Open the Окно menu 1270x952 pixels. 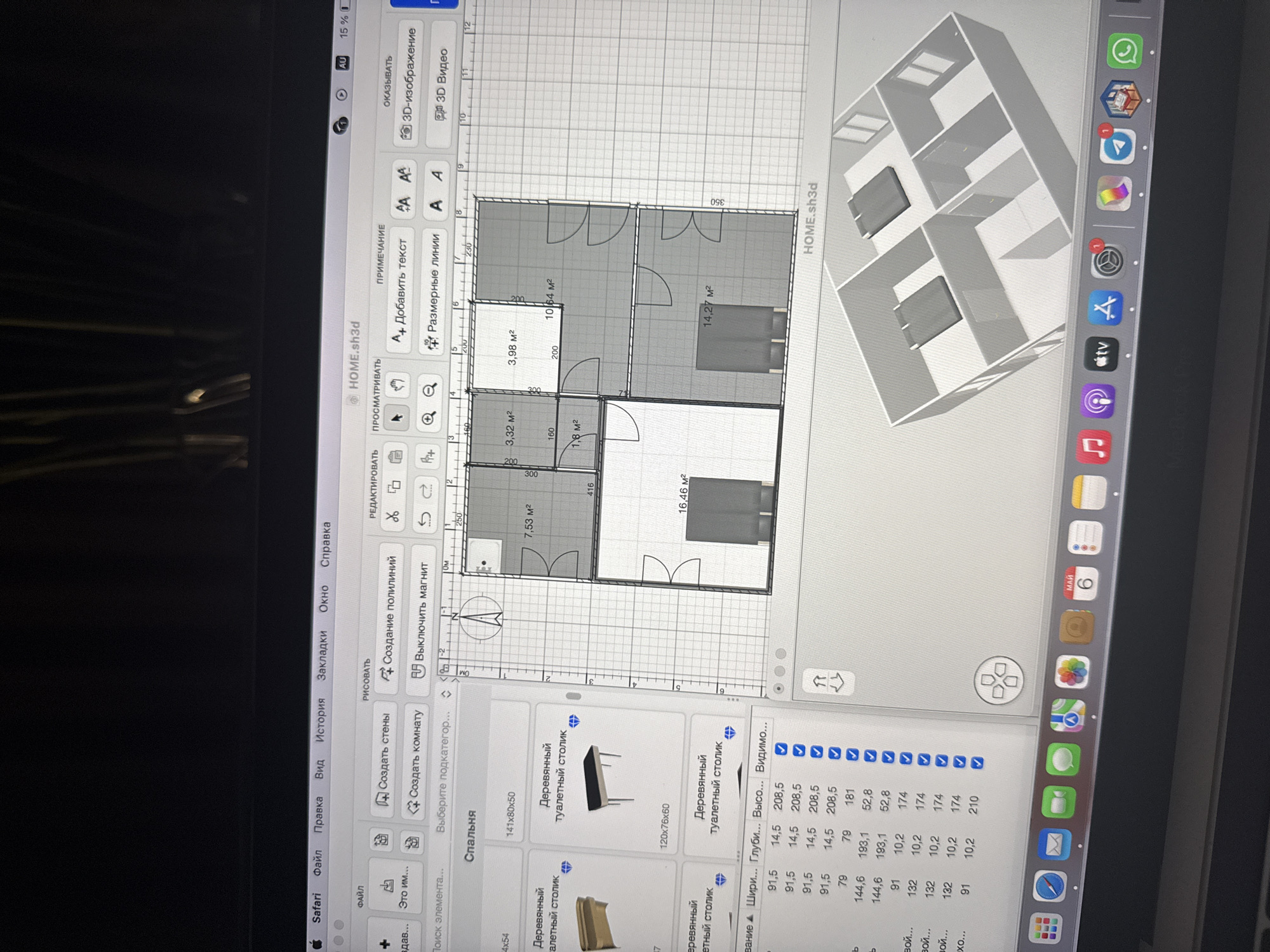323,599
